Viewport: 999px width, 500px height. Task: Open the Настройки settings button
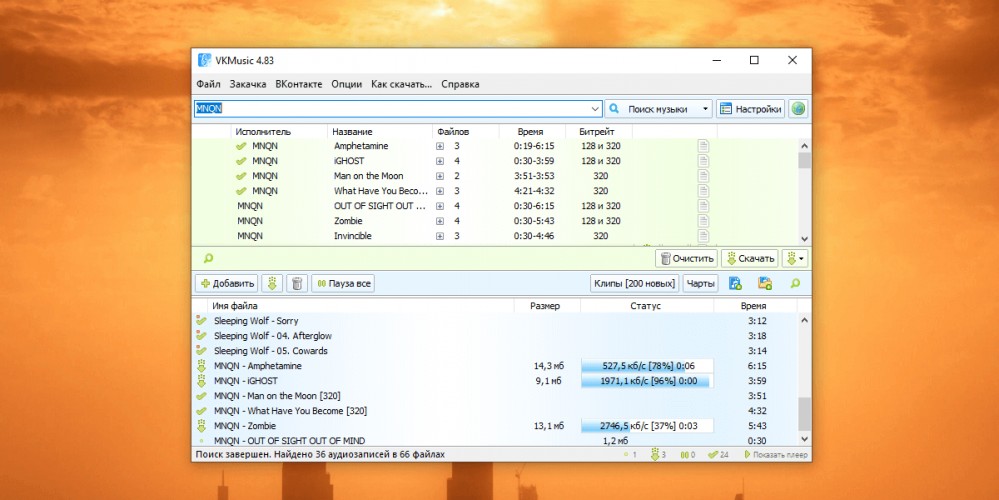[750, 109]
